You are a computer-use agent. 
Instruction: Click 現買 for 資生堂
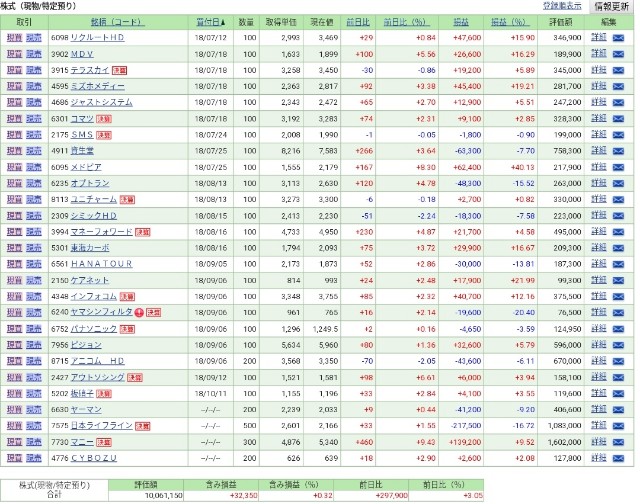[14, 151]
